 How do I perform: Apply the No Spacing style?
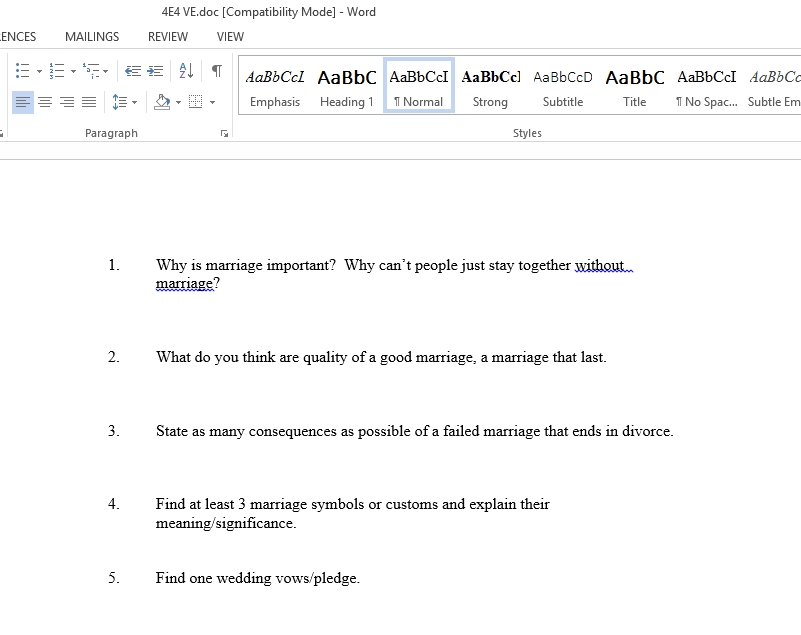pos(707,85)
